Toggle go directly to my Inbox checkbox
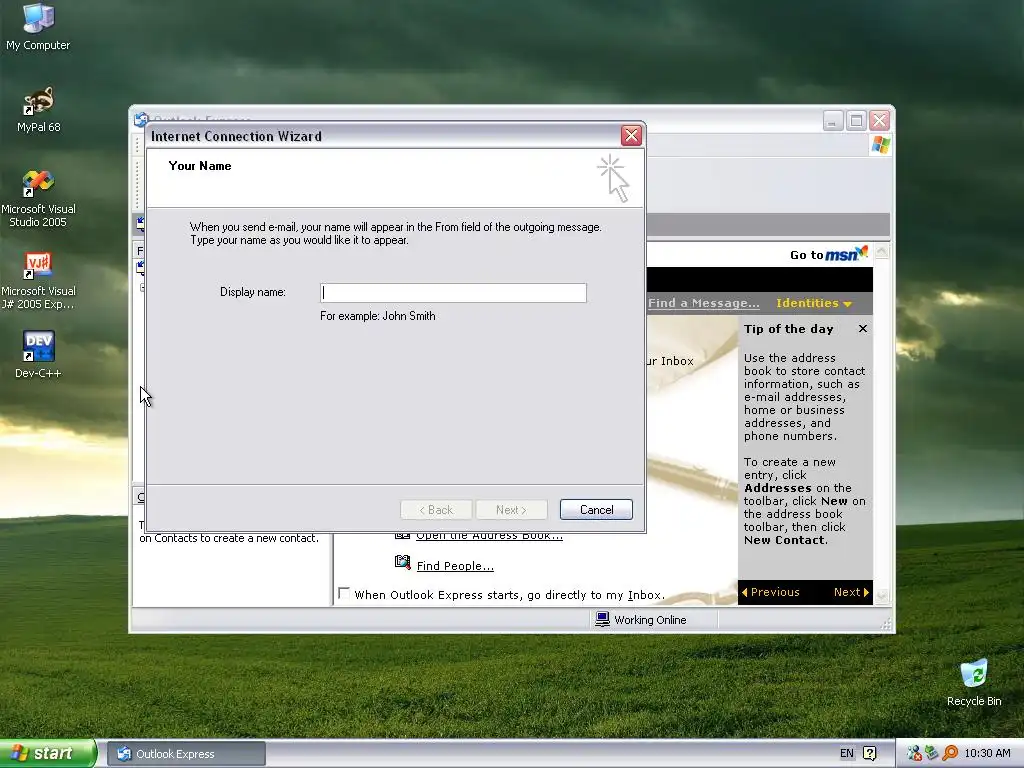This screenshot has height=768, width=1024. click(344, 593)
